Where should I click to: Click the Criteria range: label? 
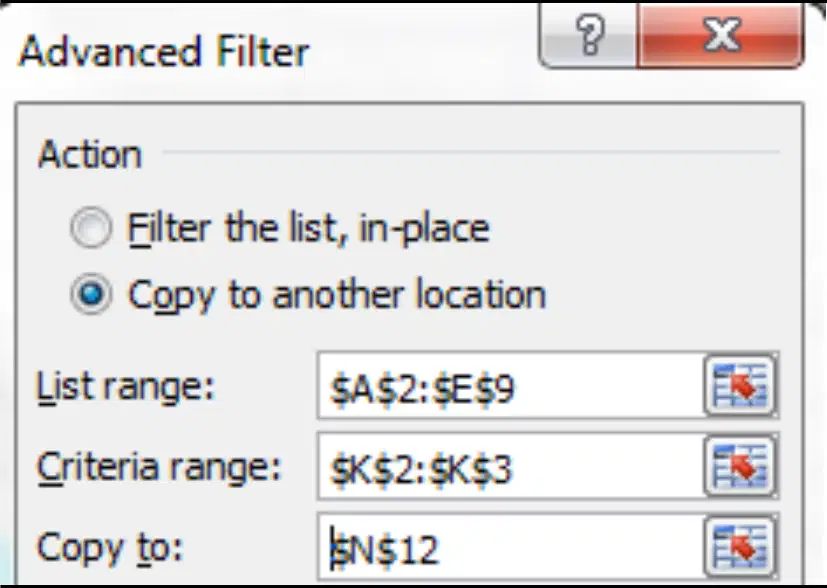point(159,467)
